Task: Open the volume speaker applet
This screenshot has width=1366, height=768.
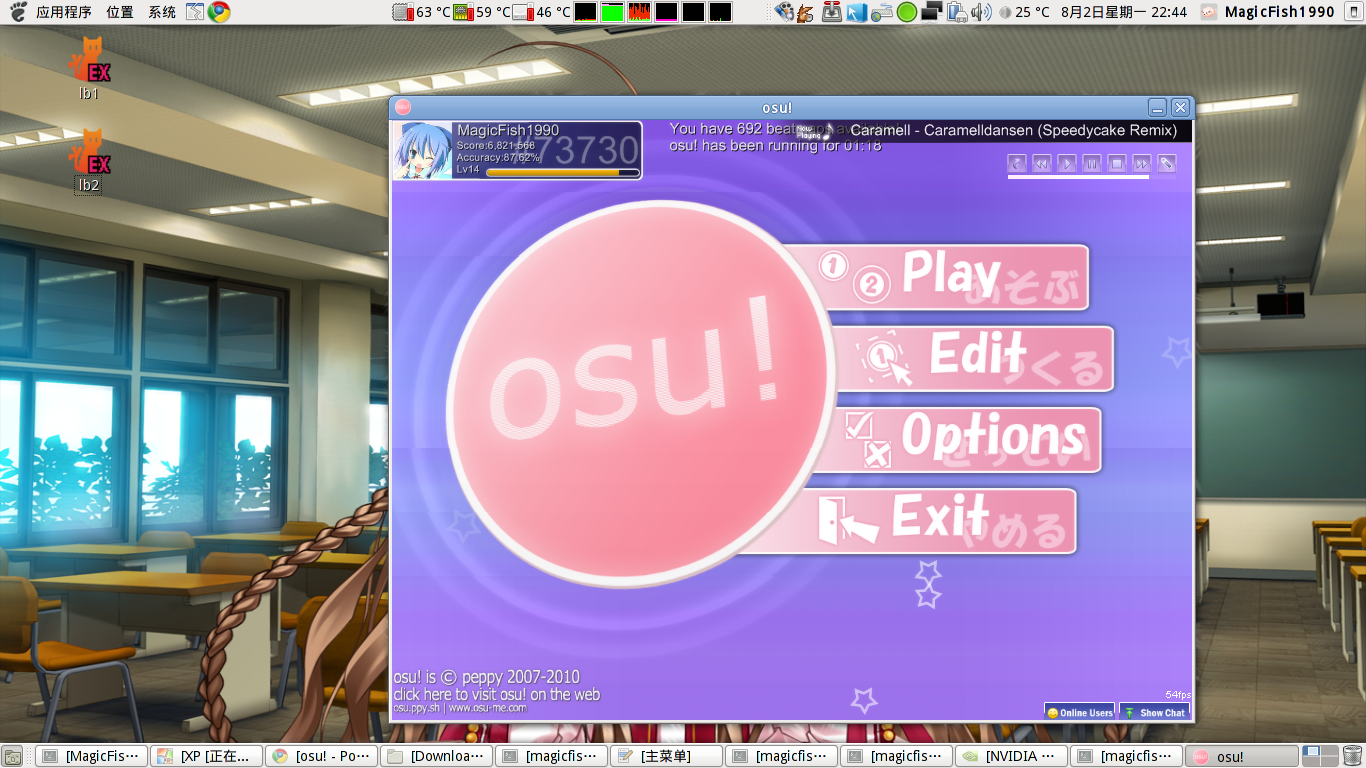Action: click(981, 12)
